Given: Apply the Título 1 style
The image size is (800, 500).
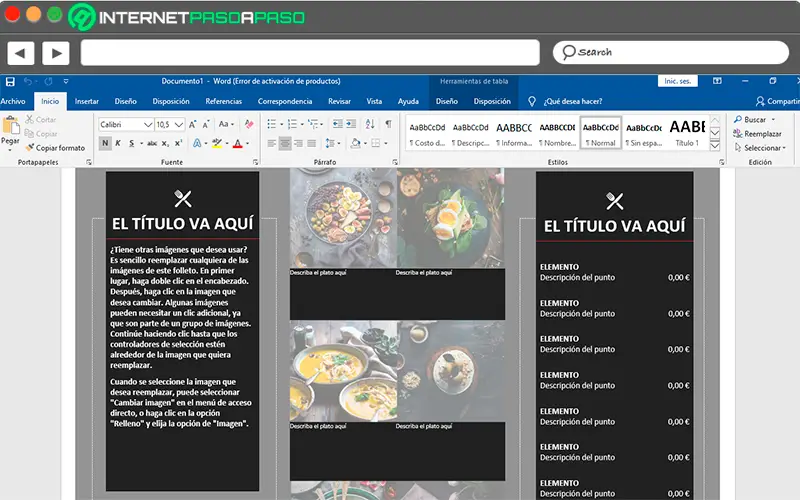Looking at the screenshot, I should point(687,133).
